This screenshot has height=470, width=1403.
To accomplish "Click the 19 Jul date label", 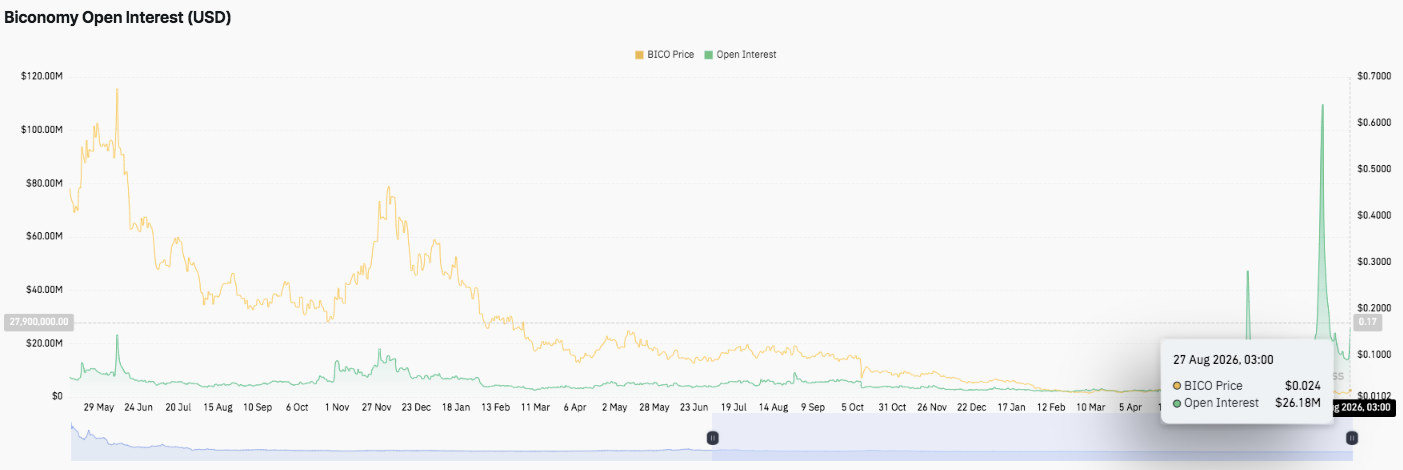I will (x=733, y=408).
